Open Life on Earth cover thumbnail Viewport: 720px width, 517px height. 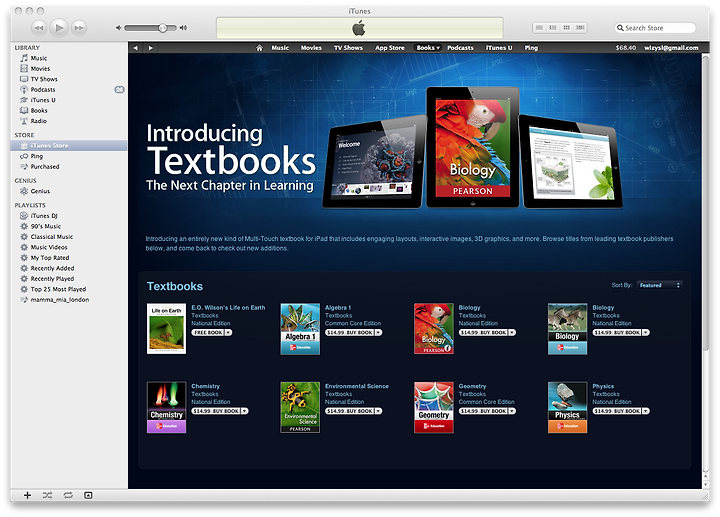tap(166, 328)
